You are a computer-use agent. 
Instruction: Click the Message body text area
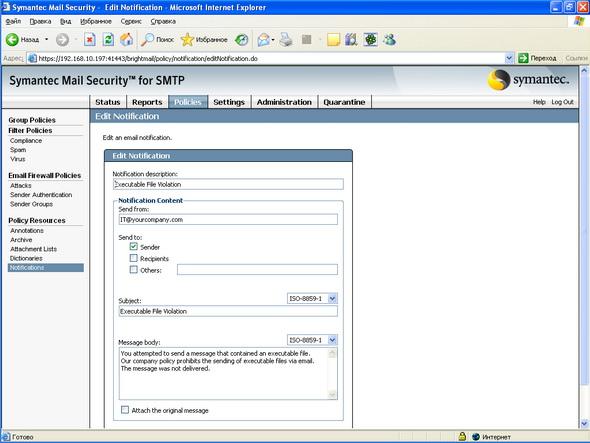click(x=228, y=373)
